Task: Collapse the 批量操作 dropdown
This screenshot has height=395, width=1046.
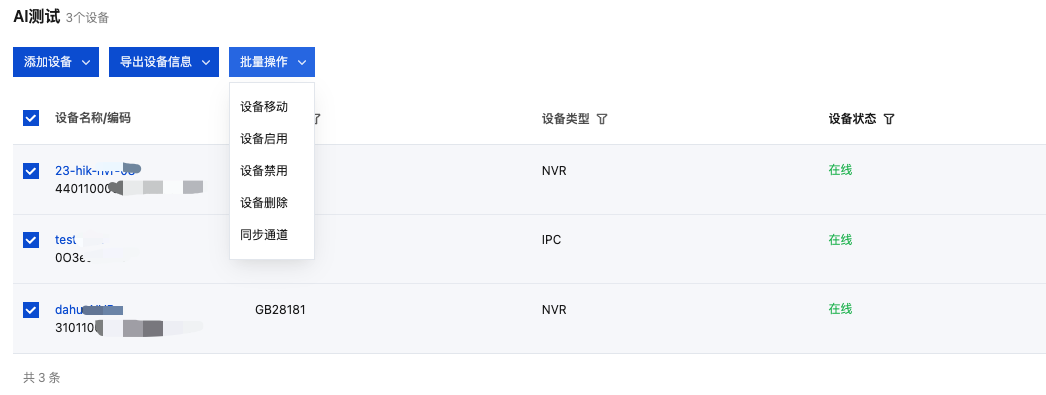Action: (272, 62)
